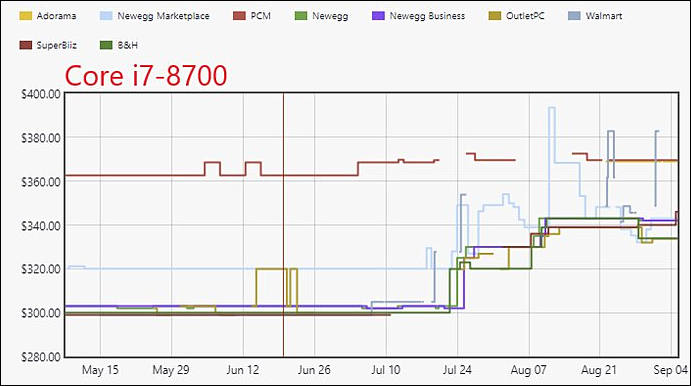Click the Jun 12 date label
Image resolution: width=691 pixels, height=386 pixels.
(x=242, y=370)
